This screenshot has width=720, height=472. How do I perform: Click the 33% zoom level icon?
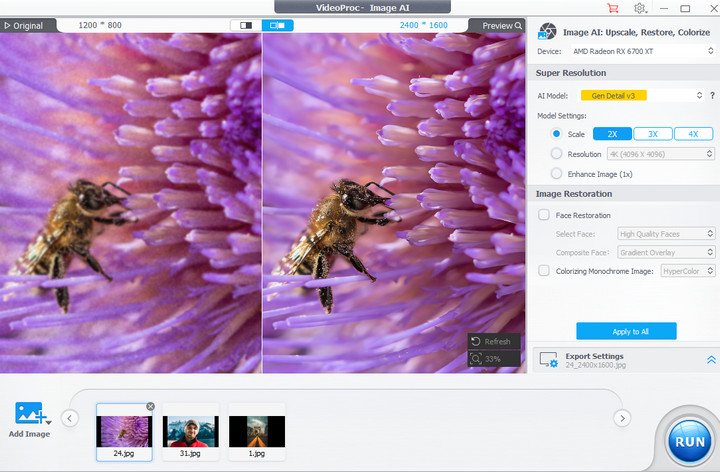(476, 359)
